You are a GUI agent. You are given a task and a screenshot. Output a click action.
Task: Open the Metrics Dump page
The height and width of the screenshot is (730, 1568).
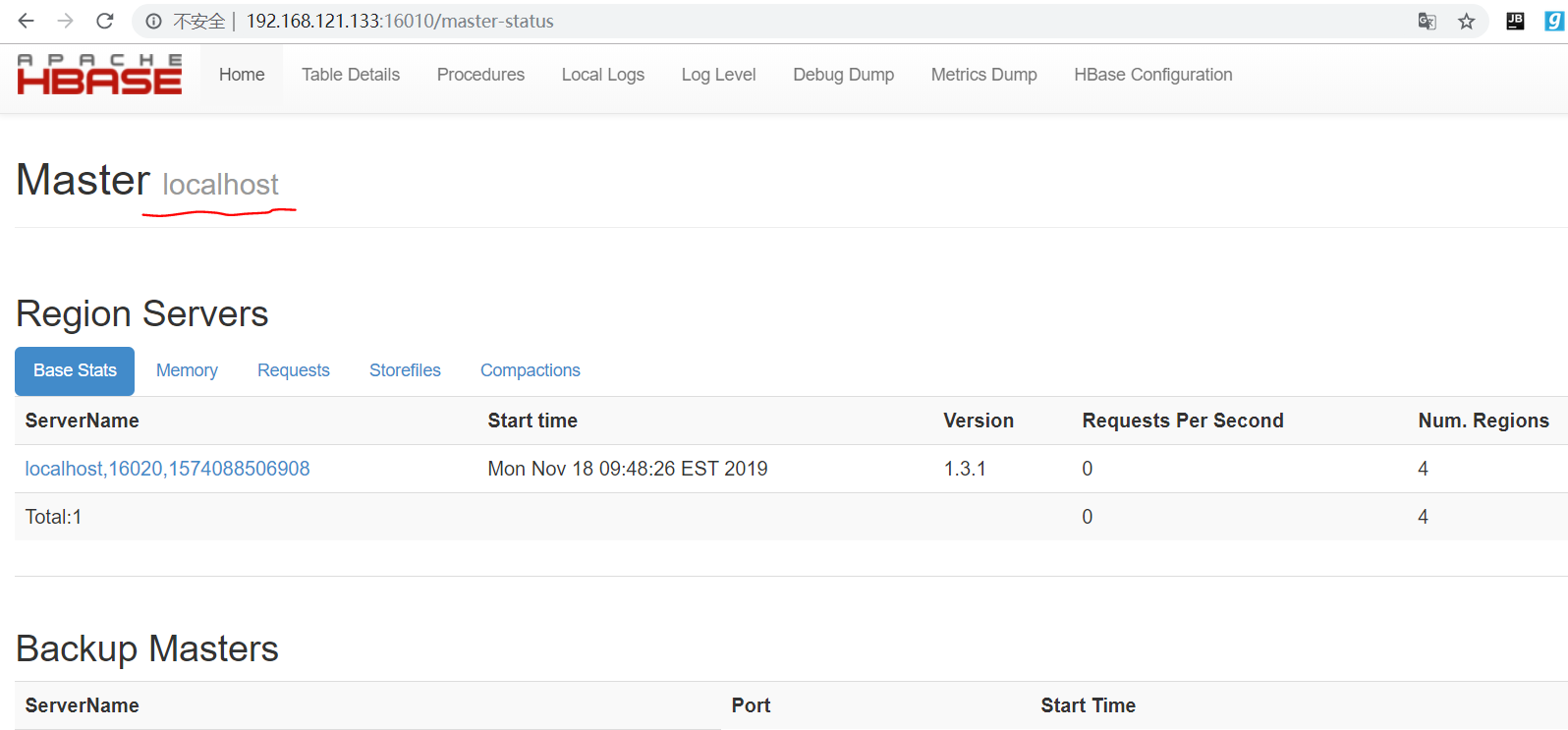[x=984, y=75]
